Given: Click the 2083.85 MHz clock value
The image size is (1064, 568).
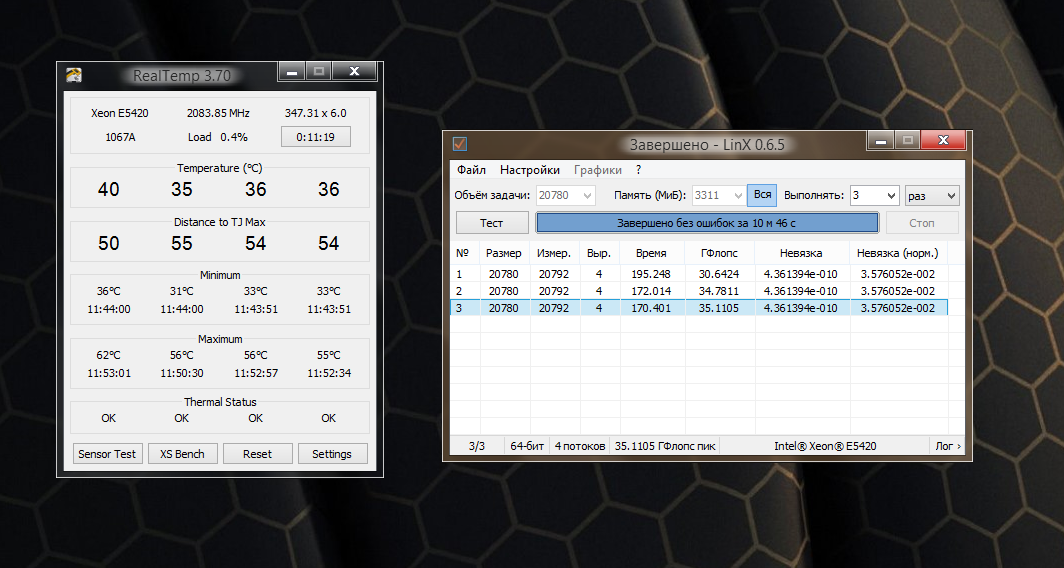Looking at the screenshot, I should 218,113.
